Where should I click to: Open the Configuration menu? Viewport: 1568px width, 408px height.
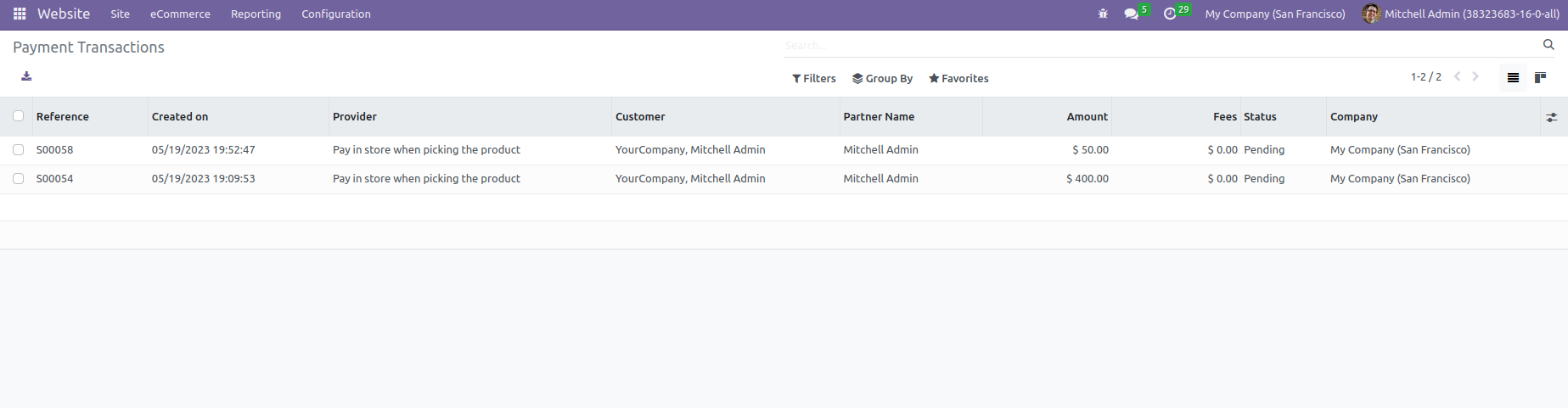pos(336,14)
